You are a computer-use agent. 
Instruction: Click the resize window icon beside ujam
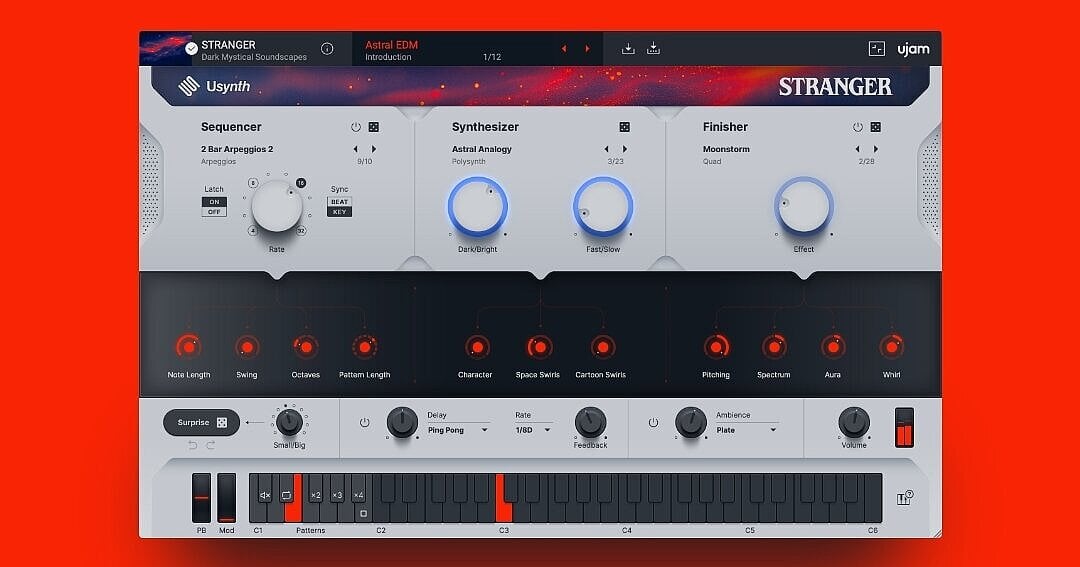click(x=876, y=49)
